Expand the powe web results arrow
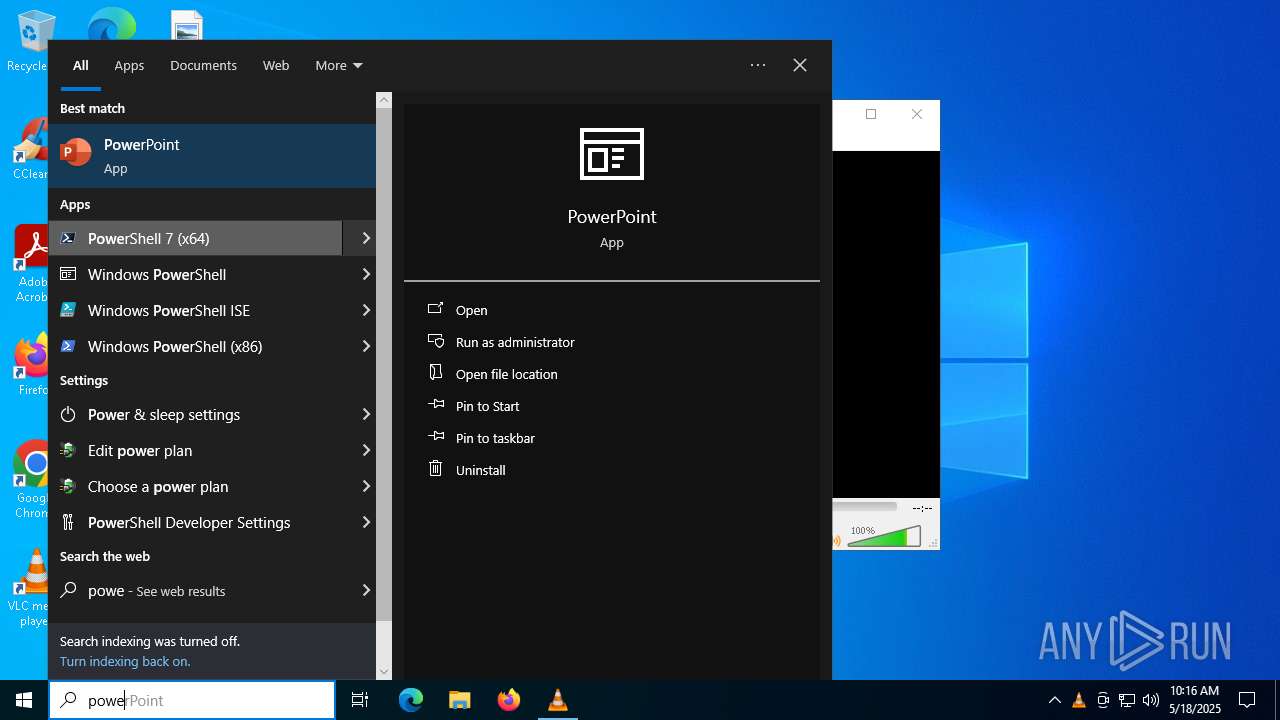This screenshot has width=1280, height=720. [x=366, y=590]
